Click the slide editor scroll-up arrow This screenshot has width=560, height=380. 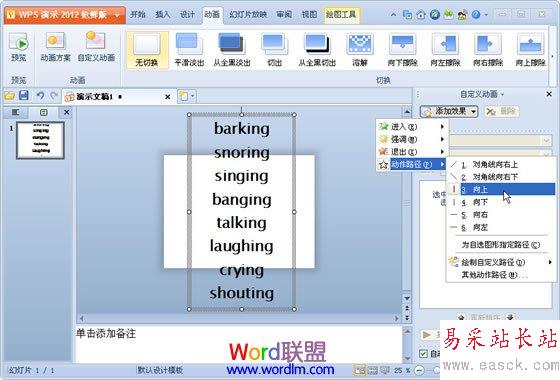tap(407, 112)
